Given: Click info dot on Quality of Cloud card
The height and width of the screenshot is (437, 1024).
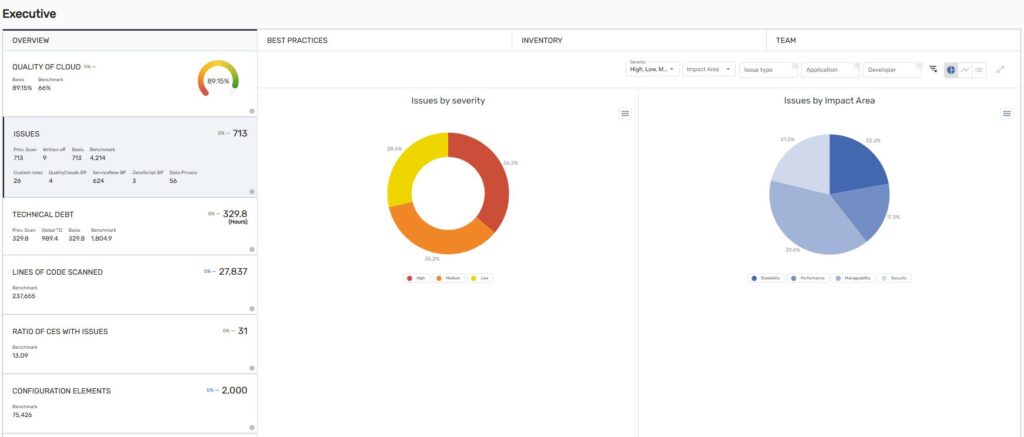Looking at the screenshot, I should (x=251, y=111).
